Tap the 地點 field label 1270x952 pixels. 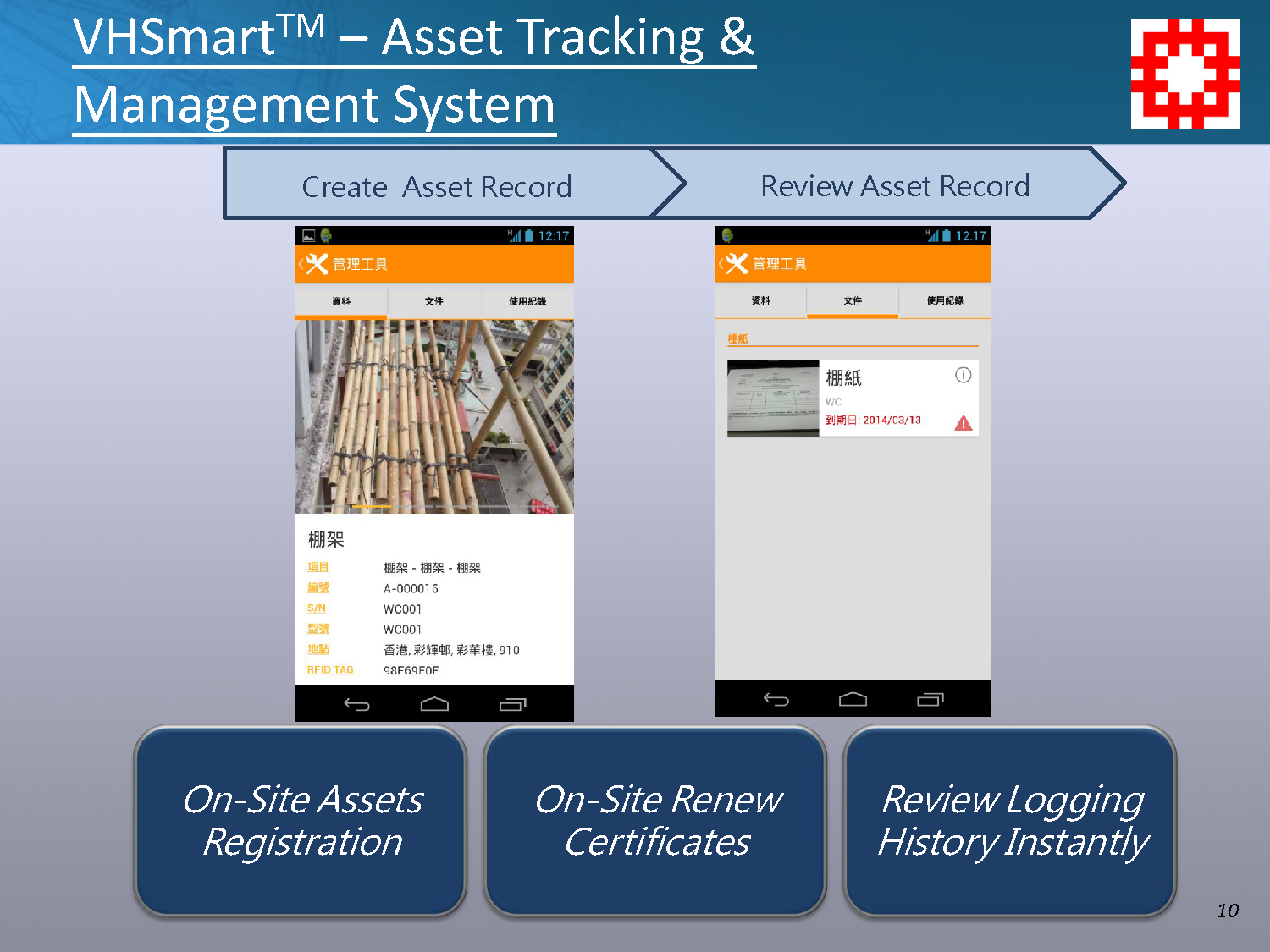[x=318, y=649]
